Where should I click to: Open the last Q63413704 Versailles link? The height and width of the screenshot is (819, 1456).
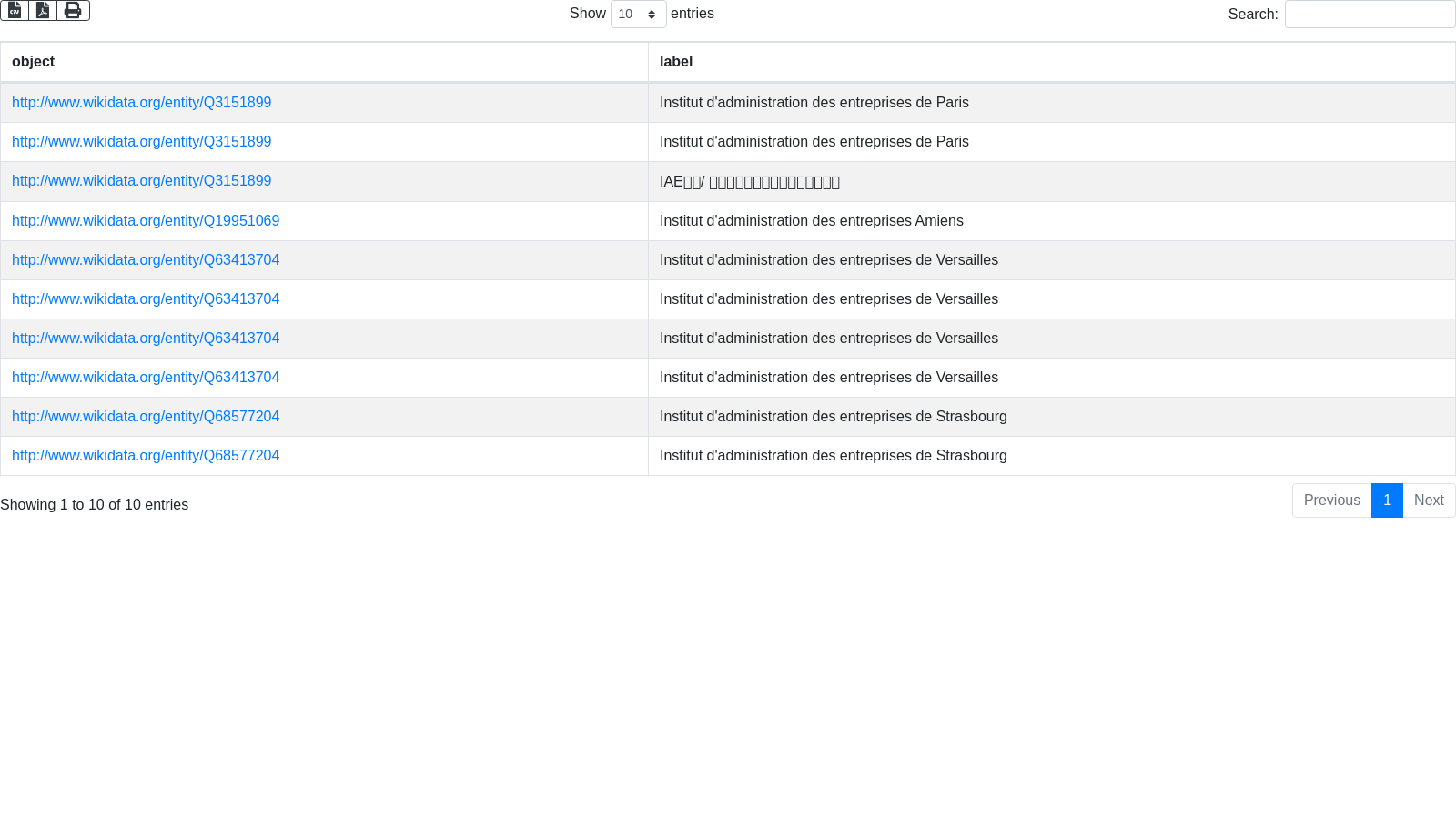[146, 378]
